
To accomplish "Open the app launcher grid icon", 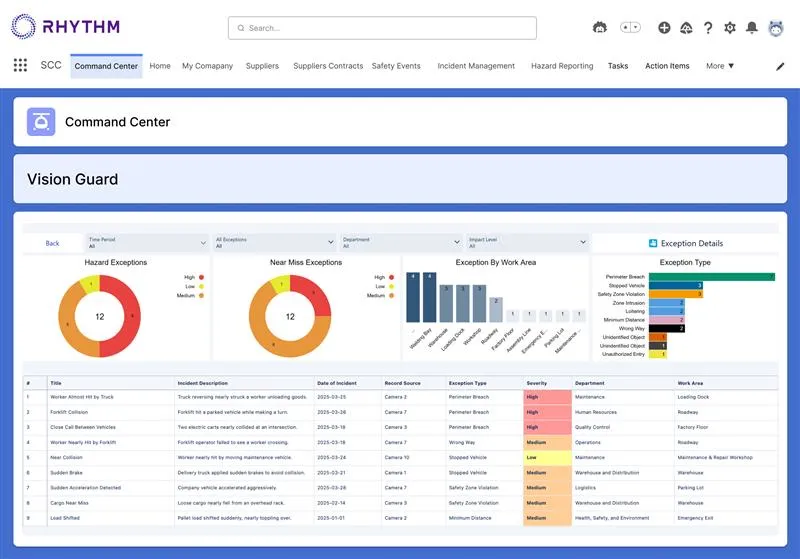I will click(x=20, y=66).
